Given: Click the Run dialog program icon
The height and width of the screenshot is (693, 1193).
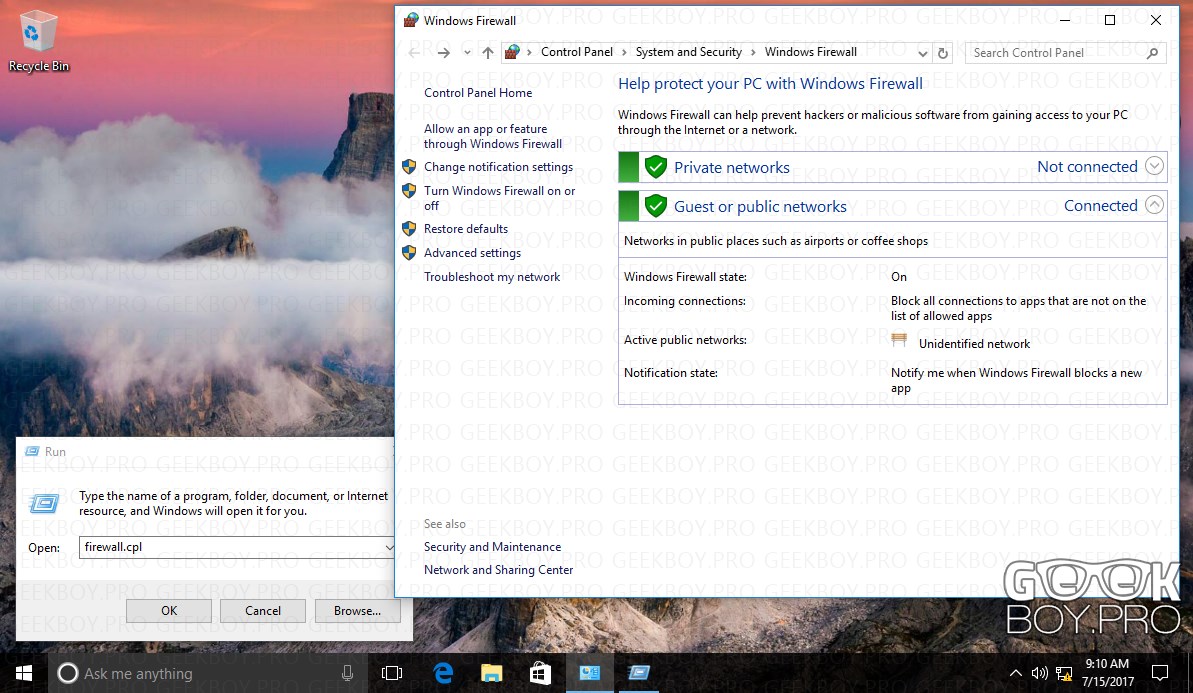Looking at the screenshot, I should tap(43, 504).
